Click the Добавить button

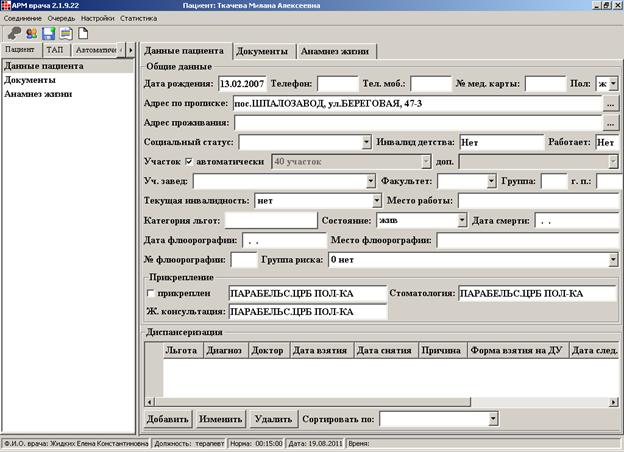click(x=168, y=419)
